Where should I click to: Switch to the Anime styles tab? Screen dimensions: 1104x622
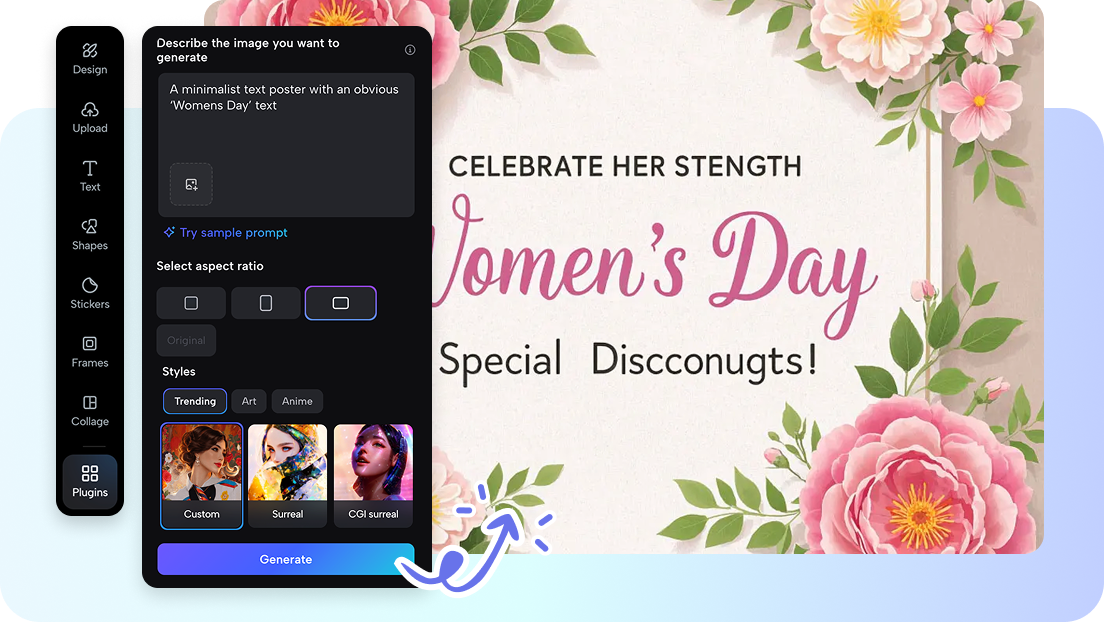[297, 401]
